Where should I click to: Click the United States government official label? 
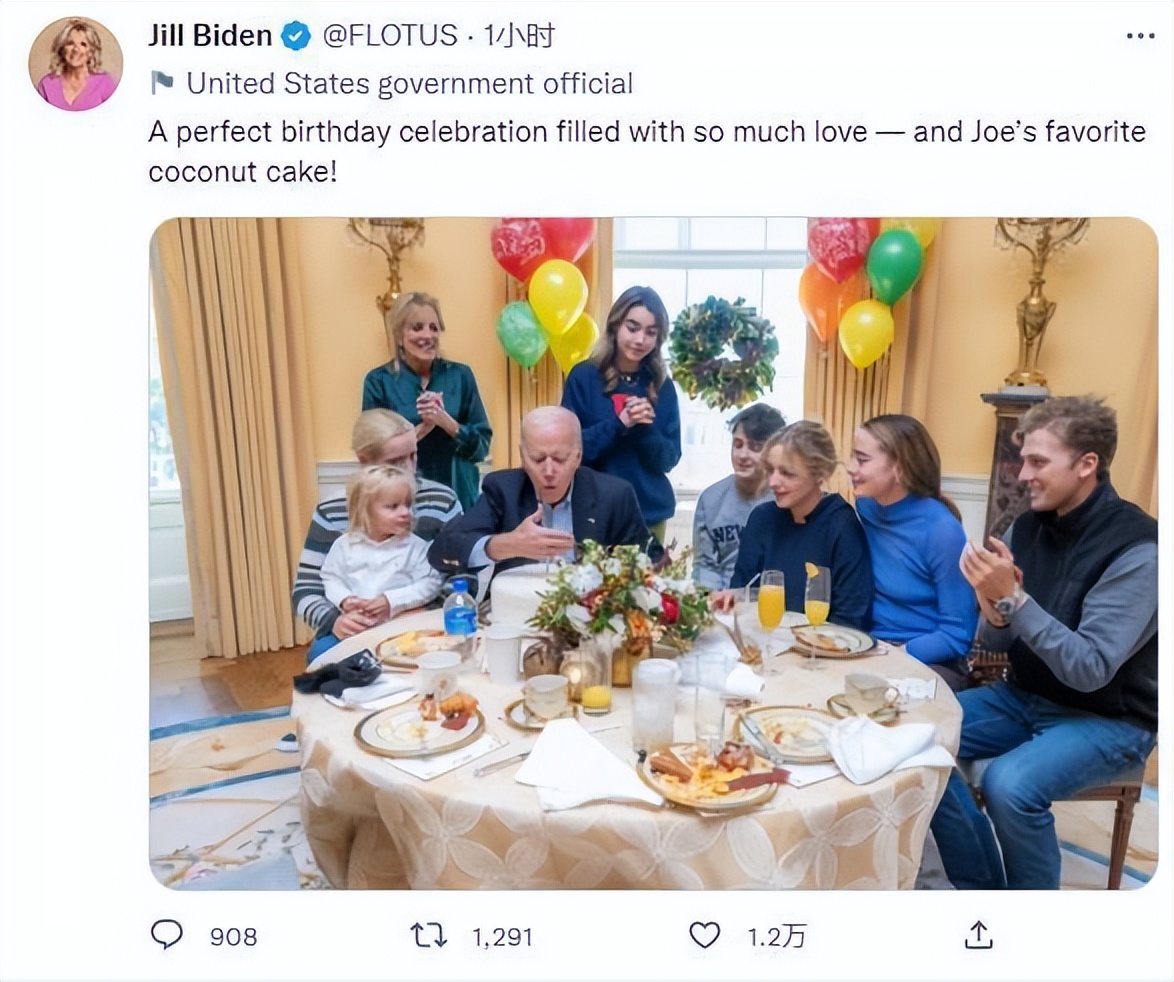tap(410, 83)
